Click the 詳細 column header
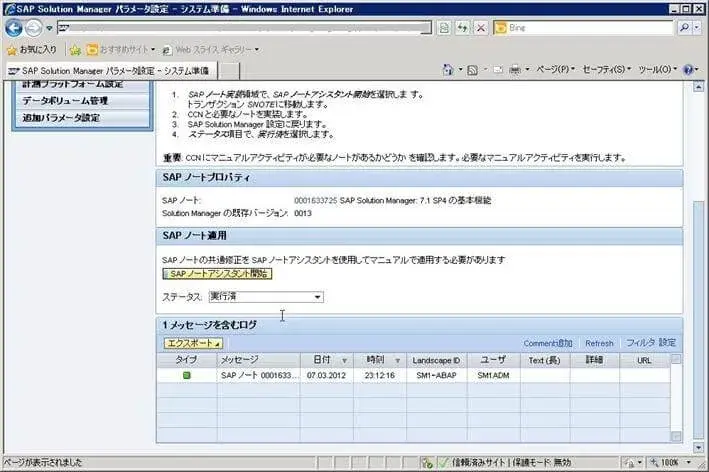Viewport: 709px width, 472px height. tap(595, 360)
